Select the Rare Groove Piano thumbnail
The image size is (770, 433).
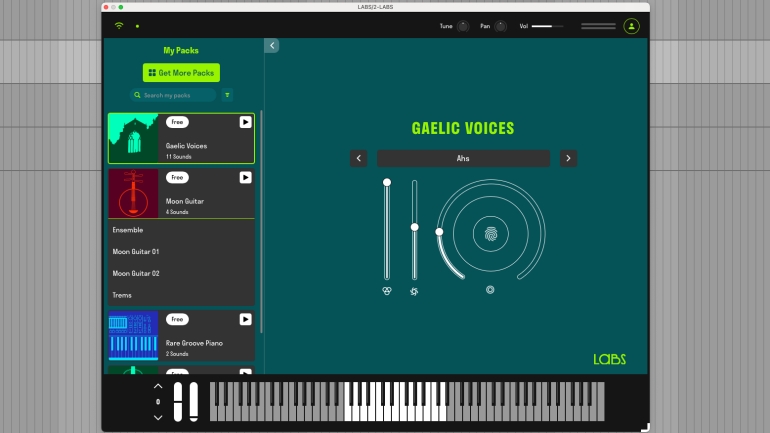click(x=134, y=335)
